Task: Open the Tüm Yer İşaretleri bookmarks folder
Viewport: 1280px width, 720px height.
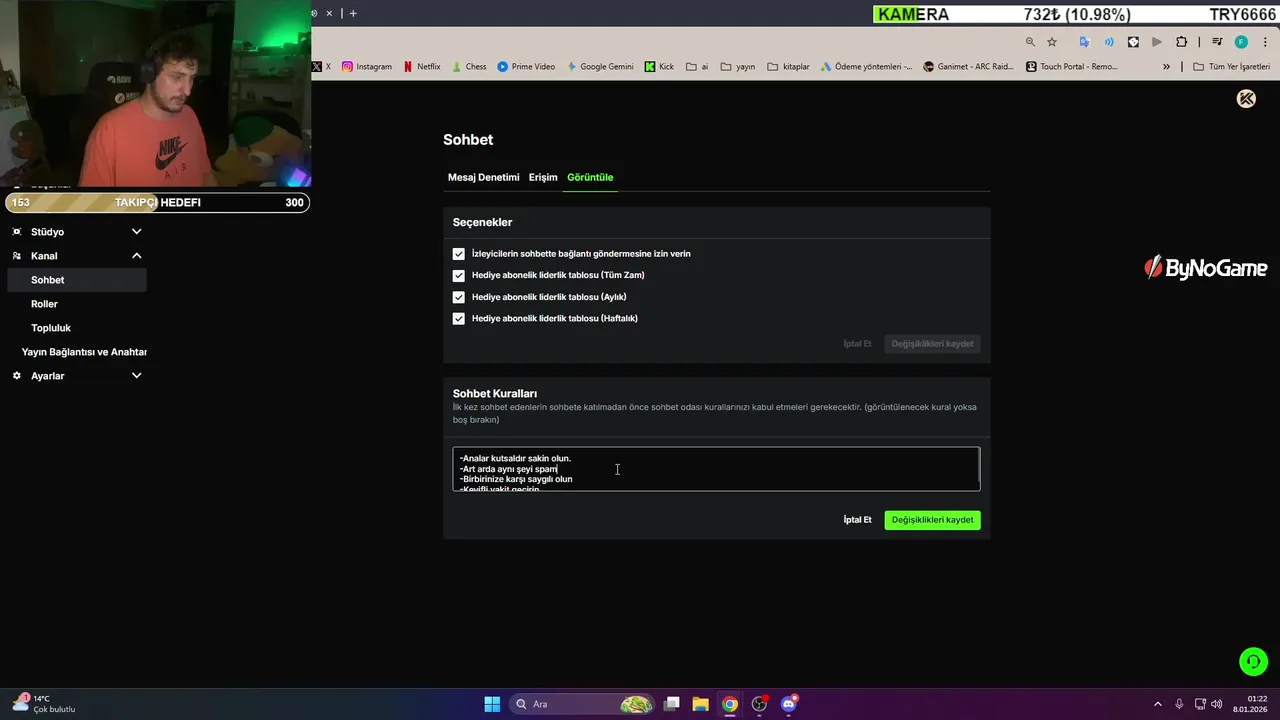Action: coord(1231,67)
